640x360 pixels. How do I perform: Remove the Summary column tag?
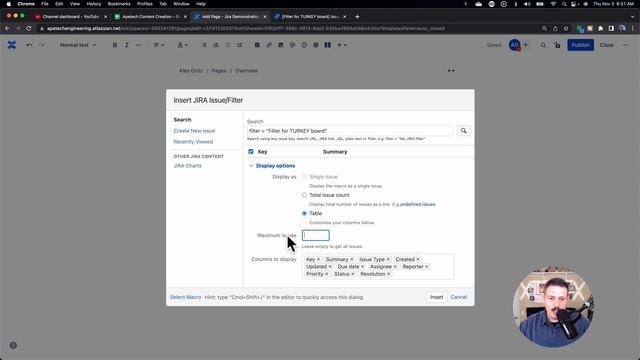pyautogui.click(x=352, y=259)
